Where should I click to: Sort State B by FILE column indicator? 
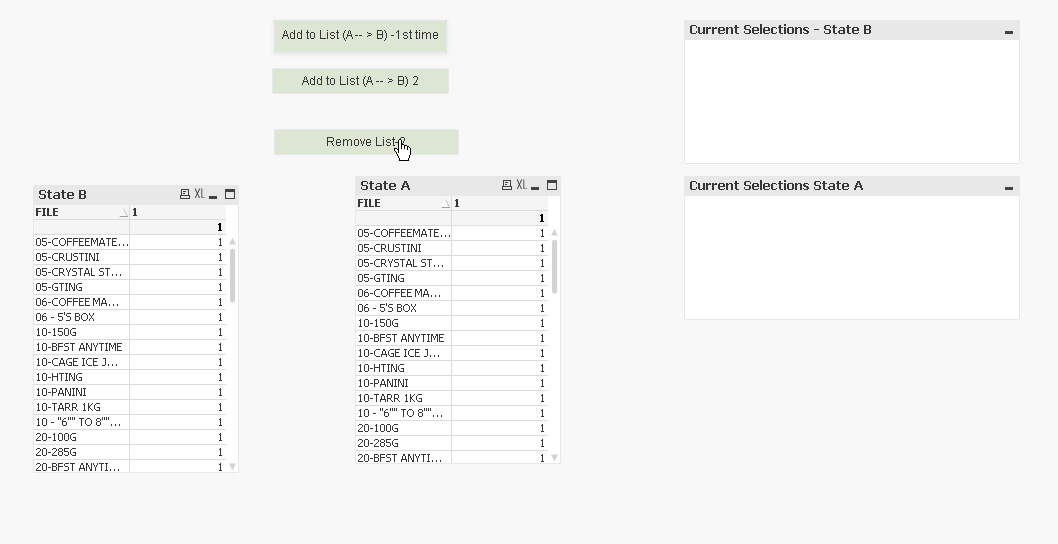124,213
